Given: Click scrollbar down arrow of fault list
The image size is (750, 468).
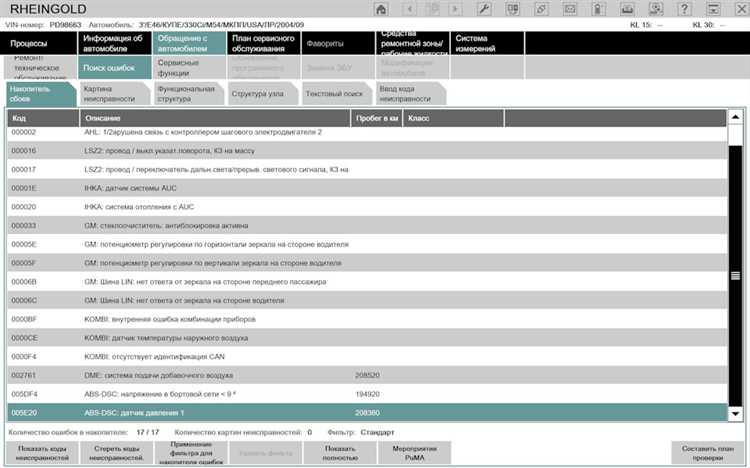Looking at the screenshot, I should pyautogui.click(x=735, y=413).
